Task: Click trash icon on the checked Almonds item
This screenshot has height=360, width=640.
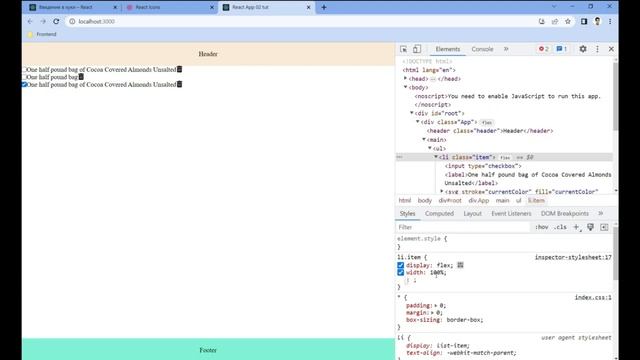Action: tap(179, 84)
